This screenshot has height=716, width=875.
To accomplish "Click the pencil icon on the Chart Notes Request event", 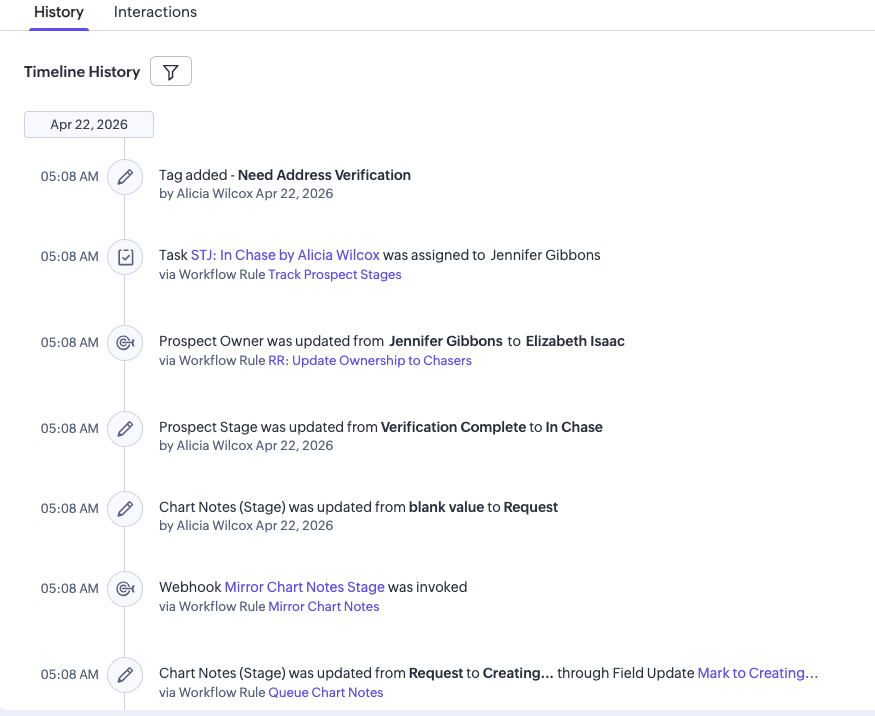I will (125, 508).
